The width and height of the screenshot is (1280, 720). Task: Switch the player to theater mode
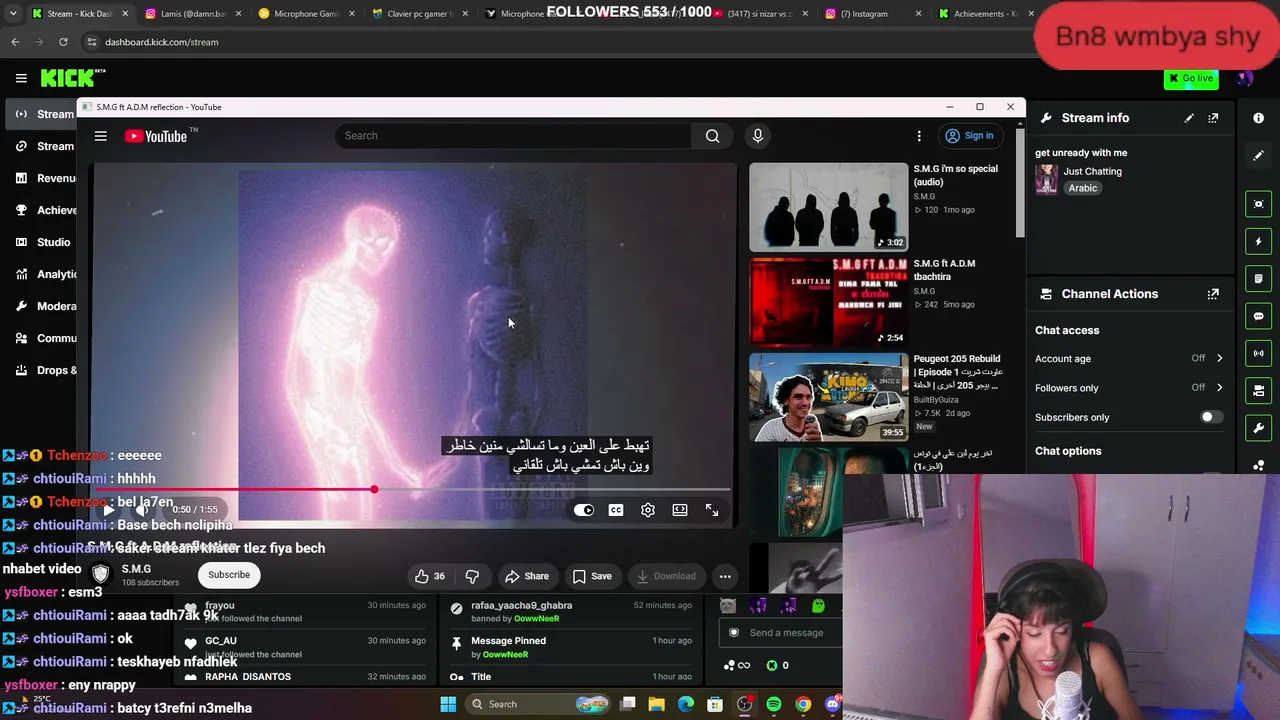tap(680, 511)
